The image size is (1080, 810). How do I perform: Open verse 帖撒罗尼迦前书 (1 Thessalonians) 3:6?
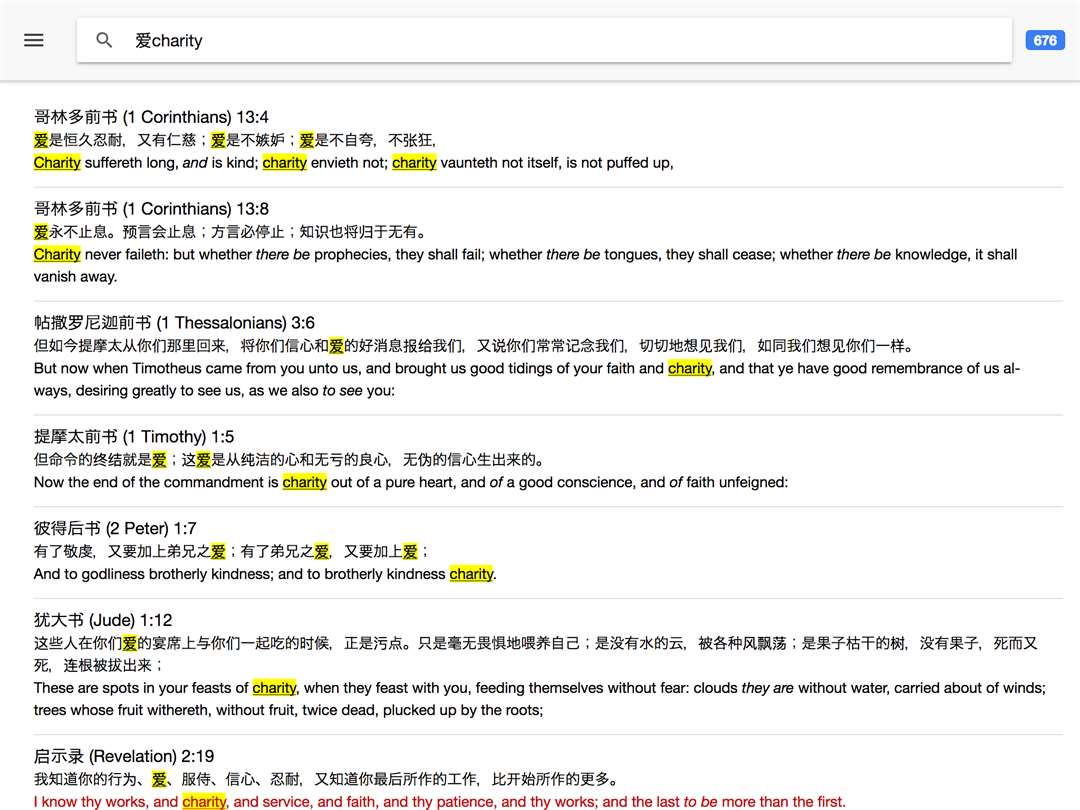pyautogui.click(x=174, y=322)
